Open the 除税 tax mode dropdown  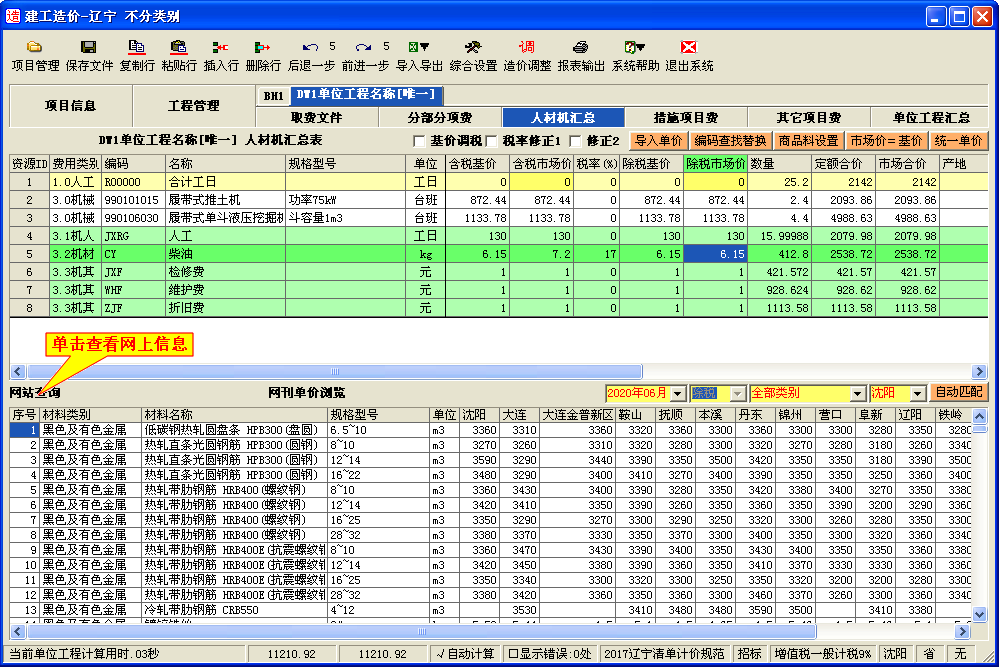pos(737,394)
